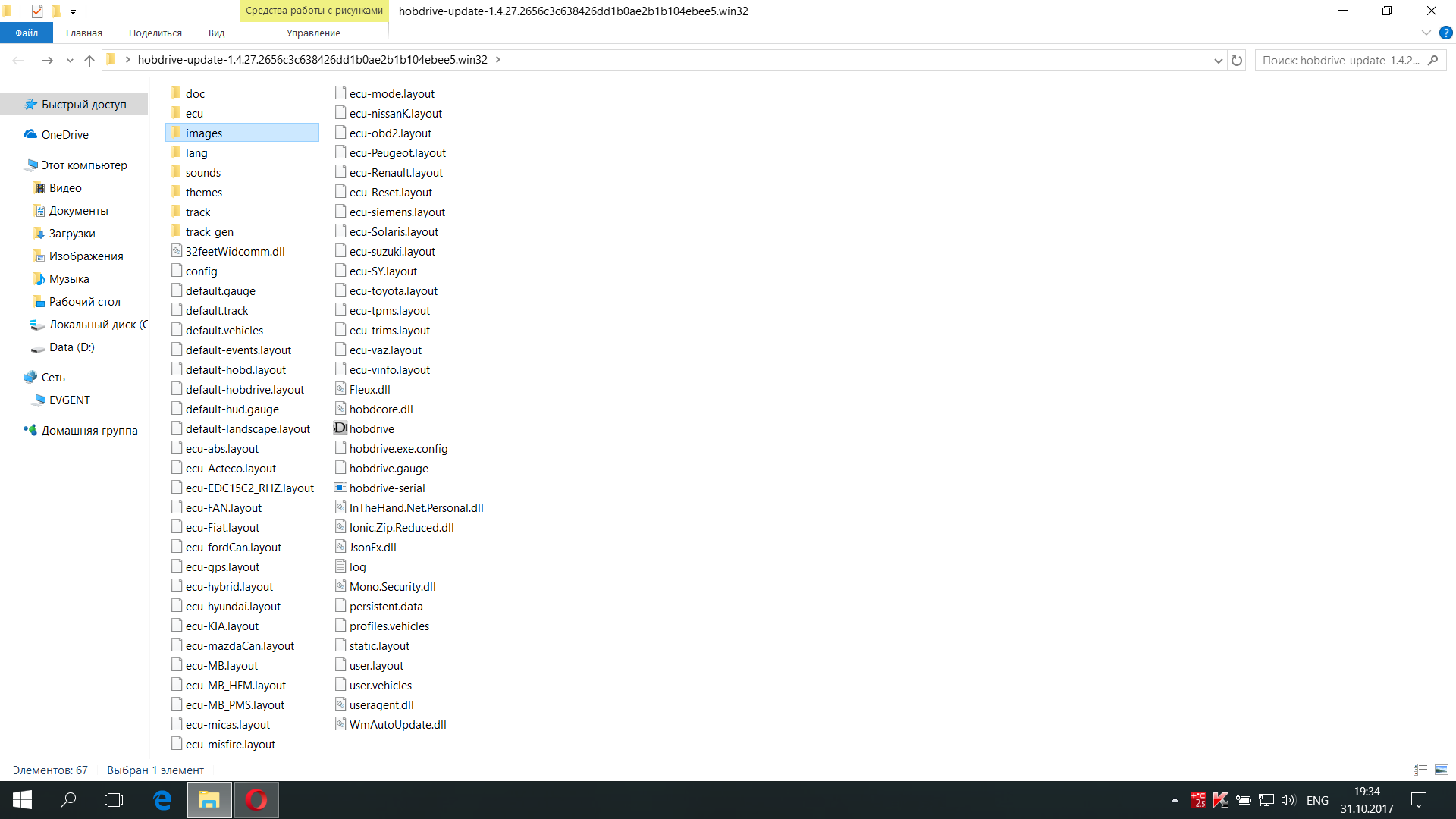Select the sounds folder icon

(176, 171)
